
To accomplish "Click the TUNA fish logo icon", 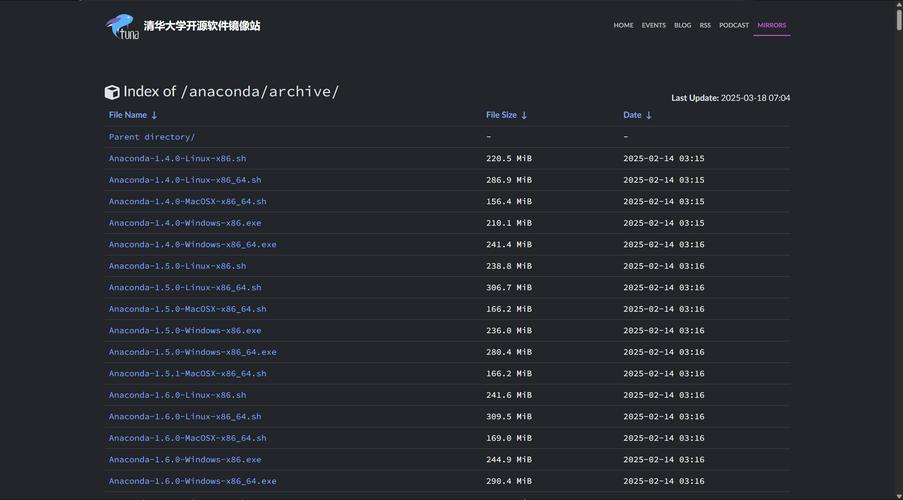I will [x=121, y=27].
